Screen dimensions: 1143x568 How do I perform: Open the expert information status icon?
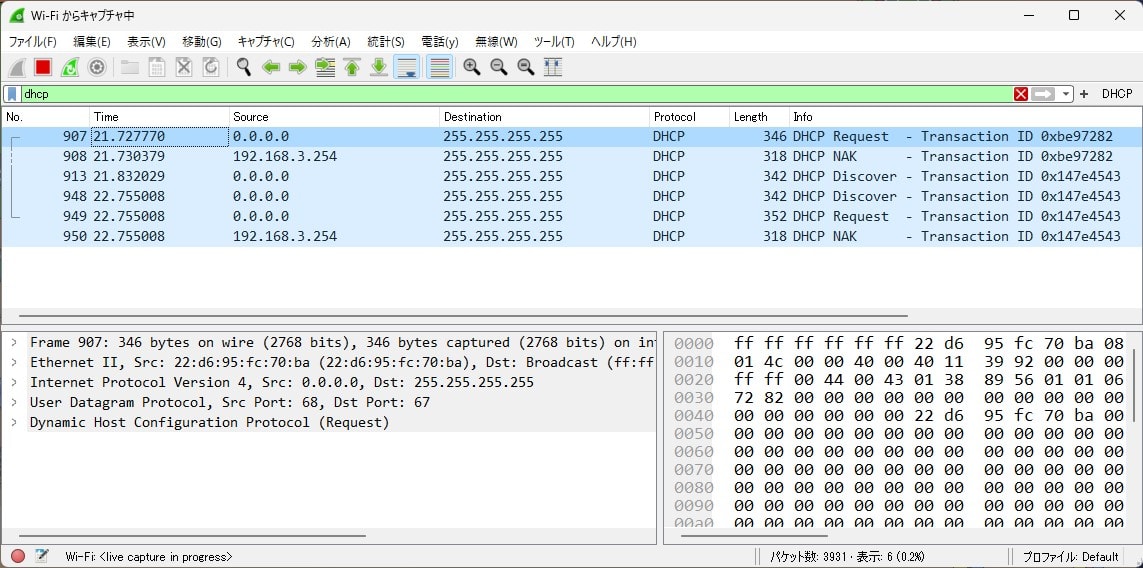click(x=18, y=556)
